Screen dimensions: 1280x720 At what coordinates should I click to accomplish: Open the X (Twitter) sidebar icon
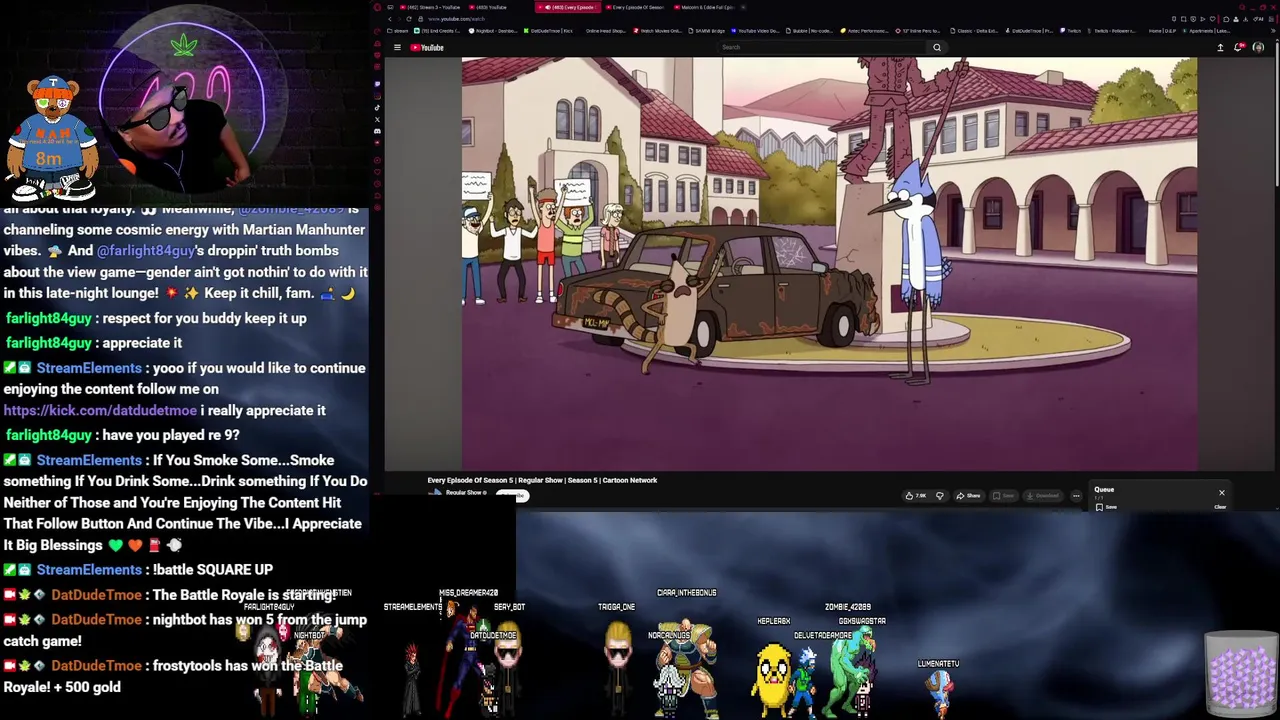pos(377,119)
